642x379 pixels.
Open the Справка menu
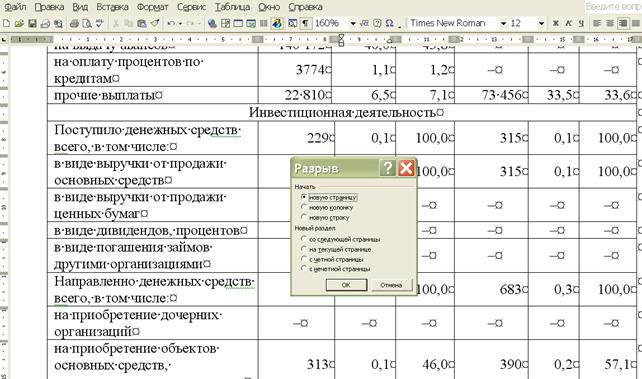305,7
